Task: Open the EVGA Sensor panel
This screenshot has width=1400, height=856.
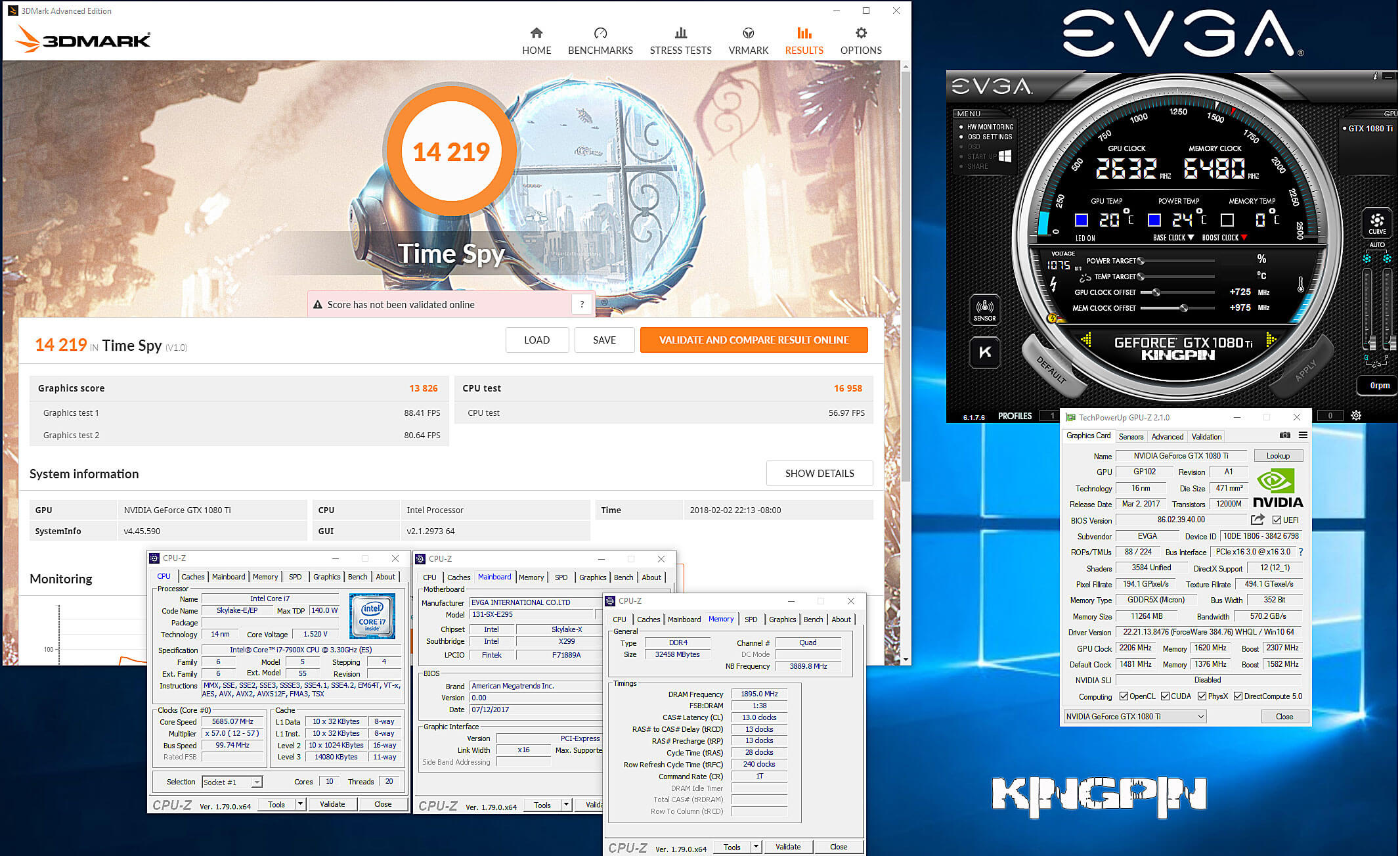Action: click(984, 309)
